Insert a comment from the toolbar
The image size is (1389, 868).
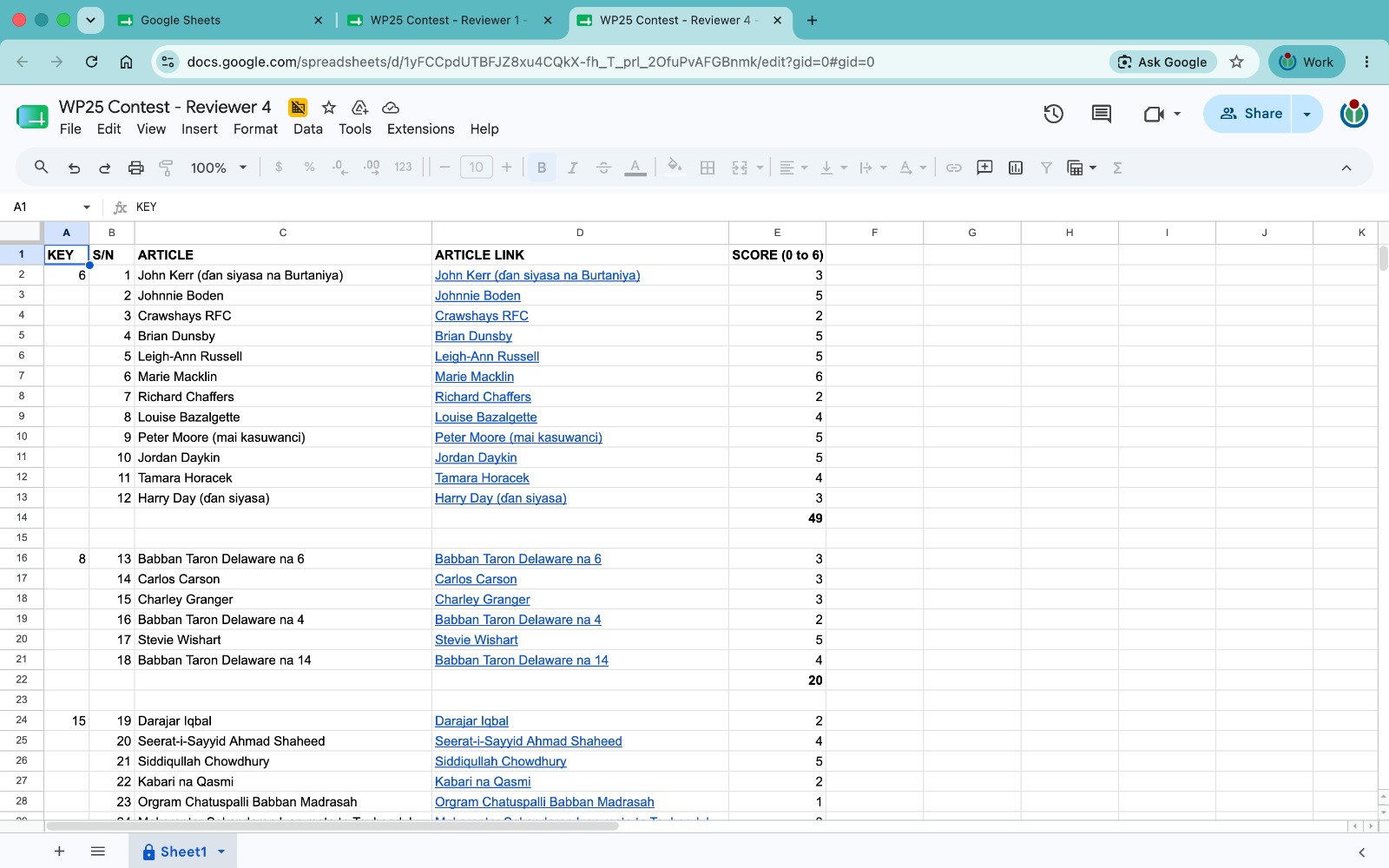coord(984,168)
